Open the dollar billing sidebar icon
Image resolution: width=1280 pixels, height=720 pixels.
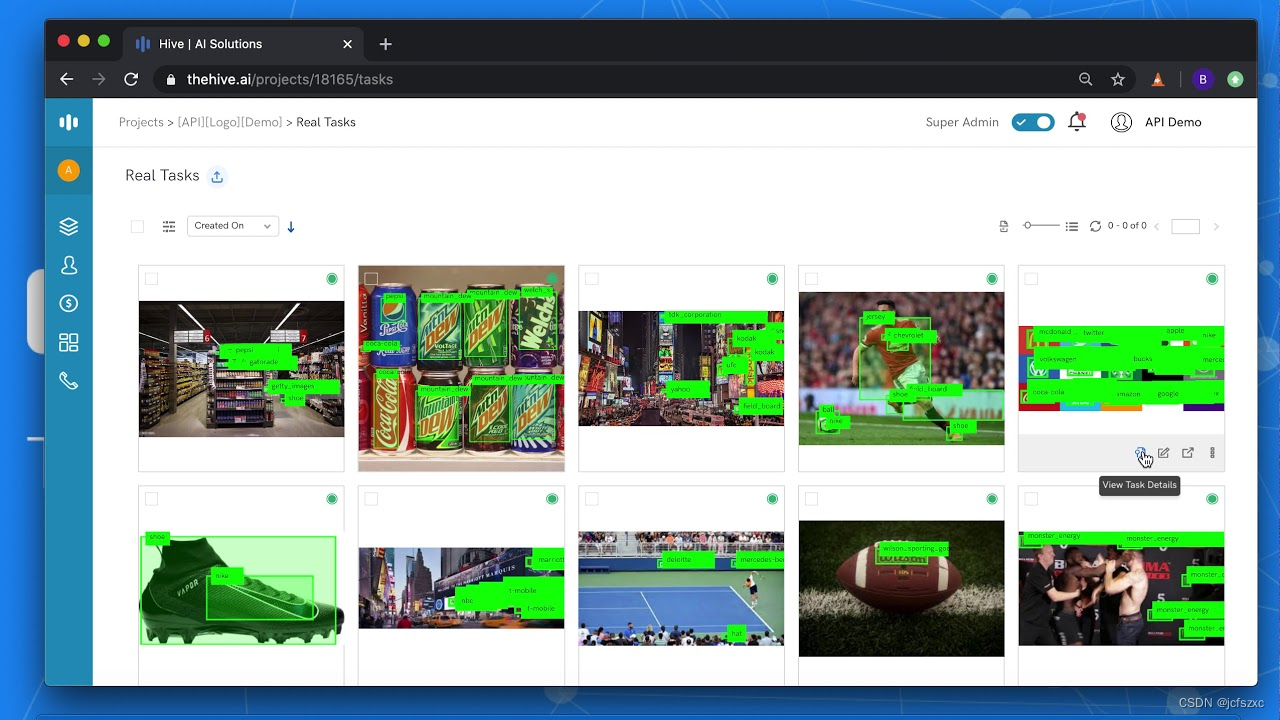(68, 304)
